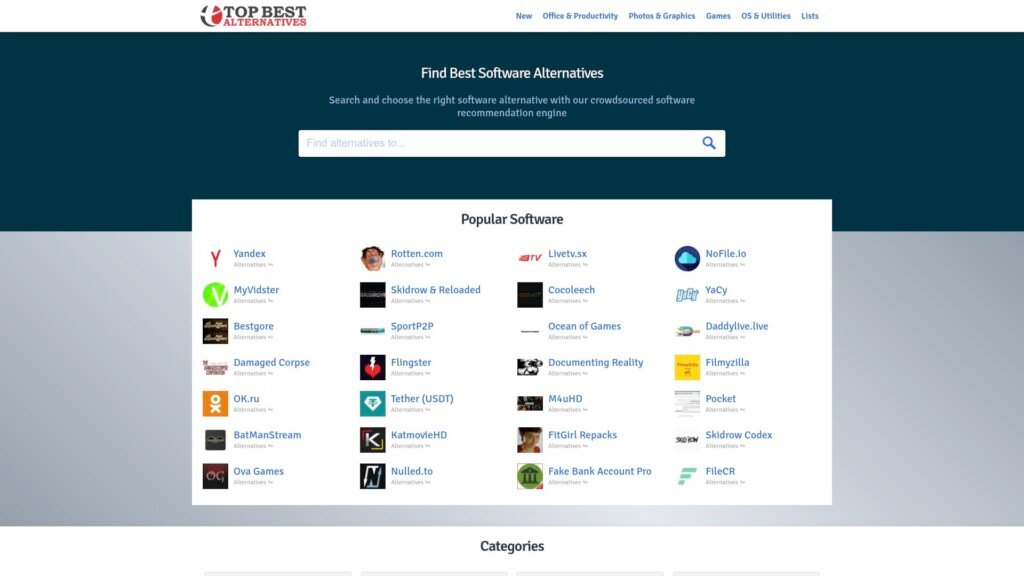Click the NoFile.io link
This screenshot has width=1024, height=576.
pos(726,253)
